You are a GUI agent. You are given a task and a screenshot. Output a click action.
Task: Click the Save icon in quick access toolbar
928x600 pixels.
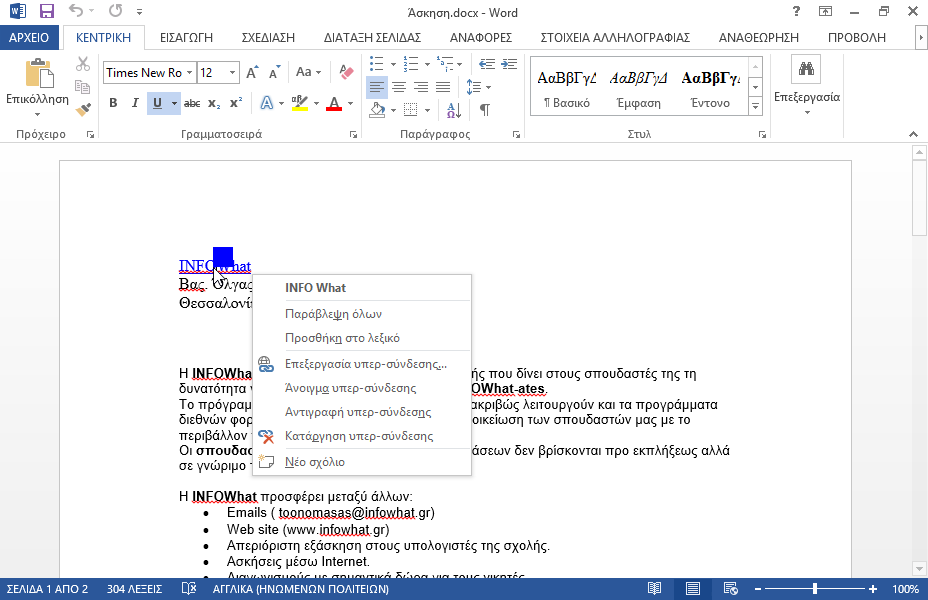46,11
